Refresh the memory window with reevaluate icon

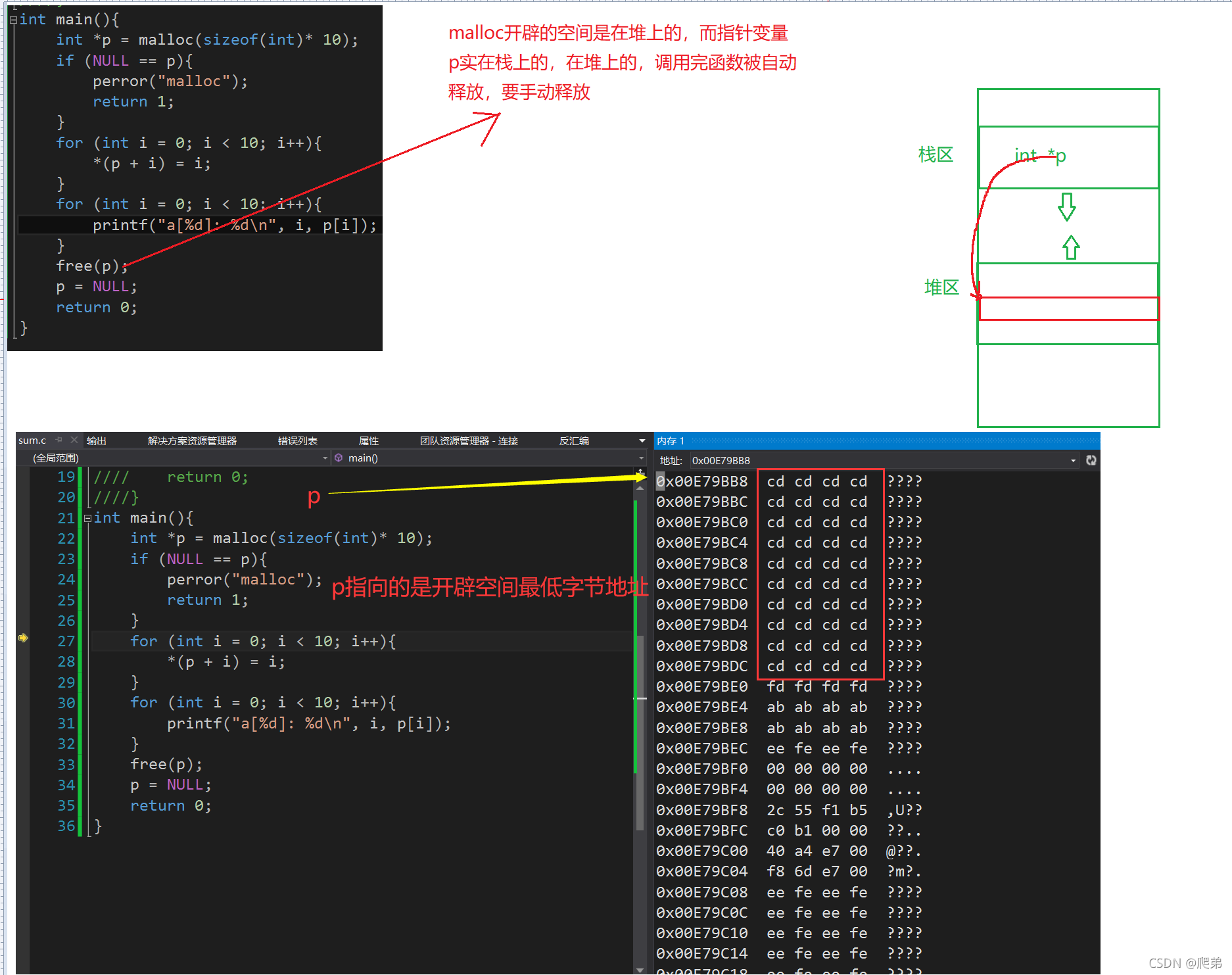tap(1091, 460)
